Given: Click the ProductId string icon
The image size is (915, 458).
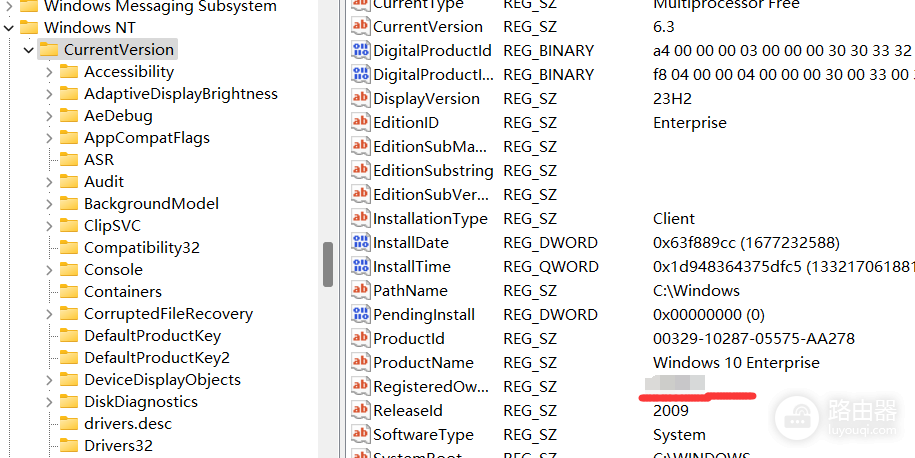Looking at the screenshot, I should coord(360,338).
